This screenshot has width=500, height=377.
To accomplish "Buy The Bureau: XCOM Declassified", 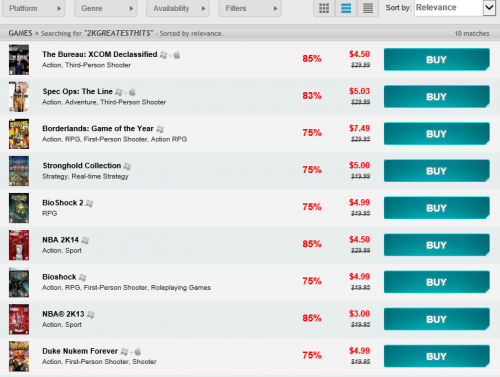I will point(437,60).
